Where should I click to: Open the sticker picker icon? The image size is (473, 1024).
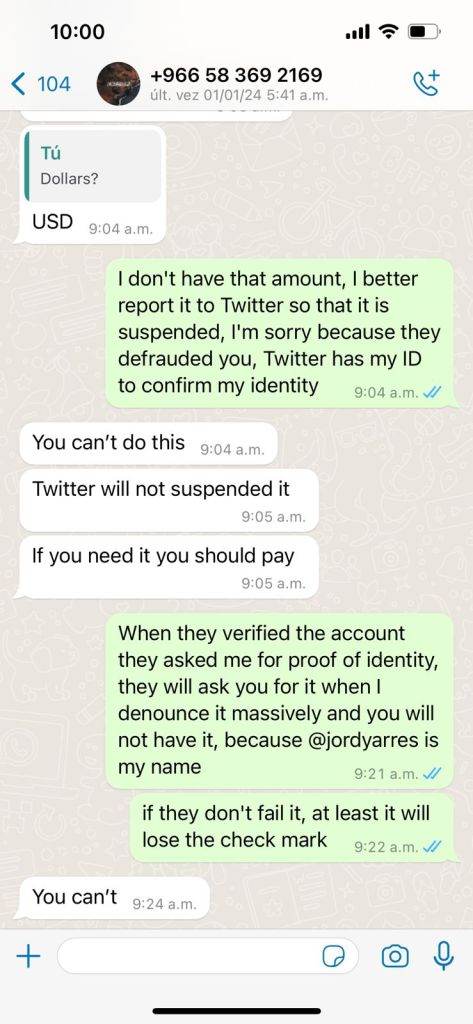click(334, 957)
